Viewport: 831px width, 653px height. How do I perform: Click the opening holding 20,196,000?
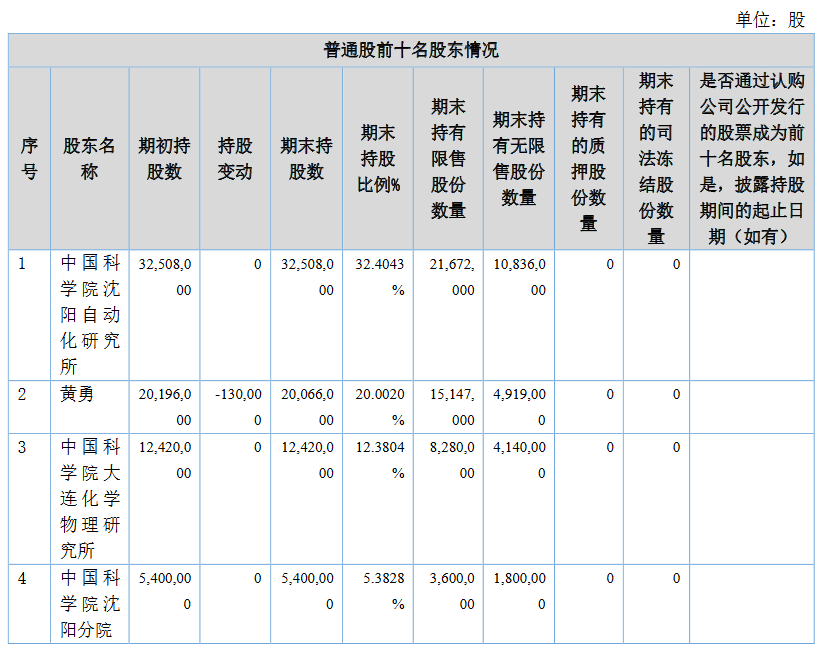pos(165,407)
